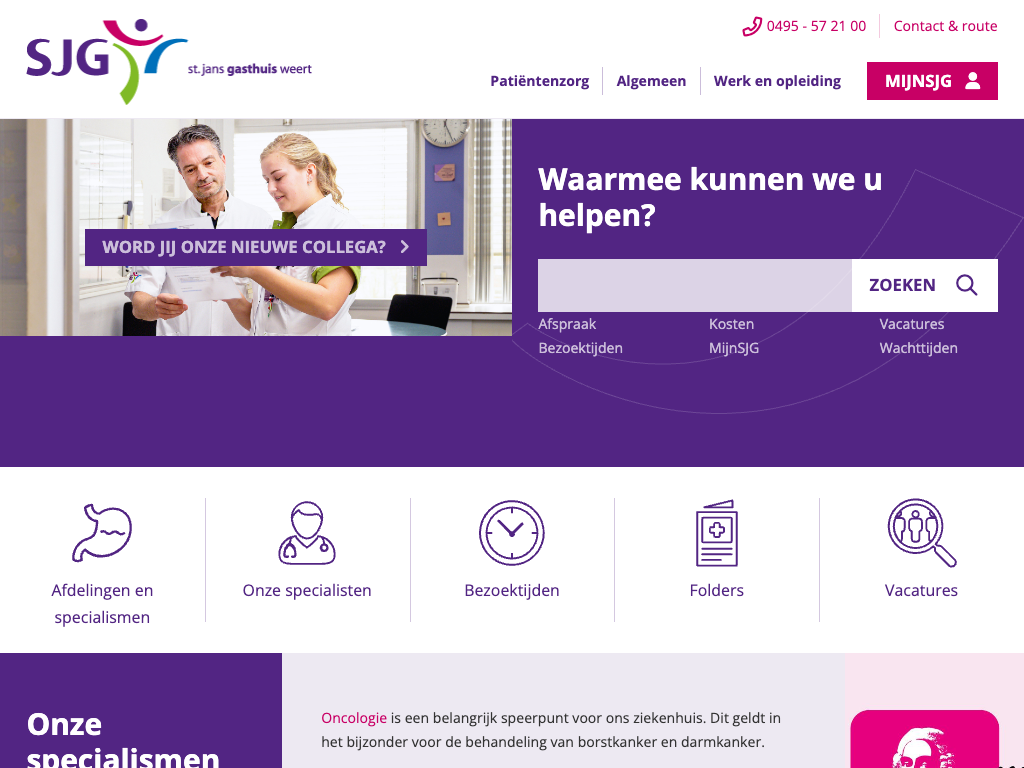Image resolution: width=1024 pixels, height=768 pixels.
Task: Open the Algemeen menu
Action: (651, 81)
